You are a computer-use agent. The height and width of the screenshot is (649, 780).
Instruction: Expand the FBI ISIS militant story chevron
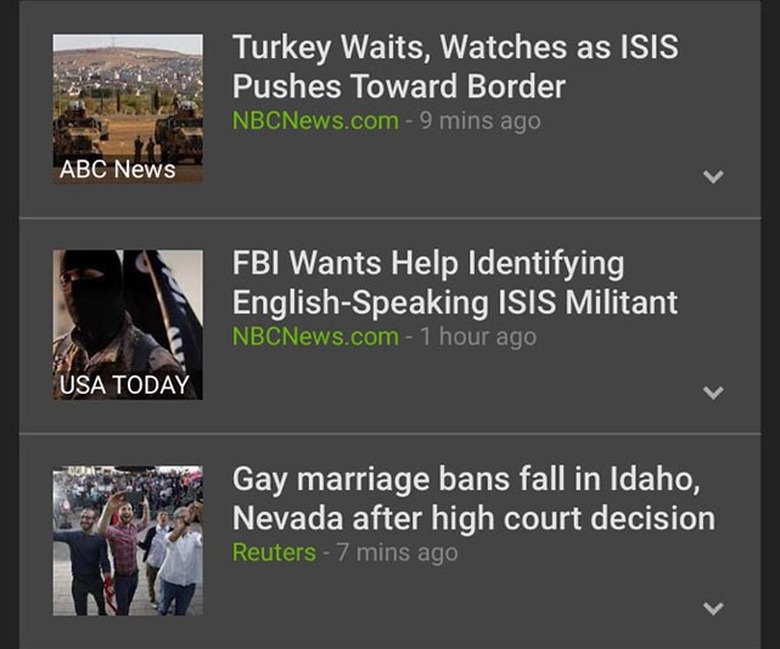(713, 393)
